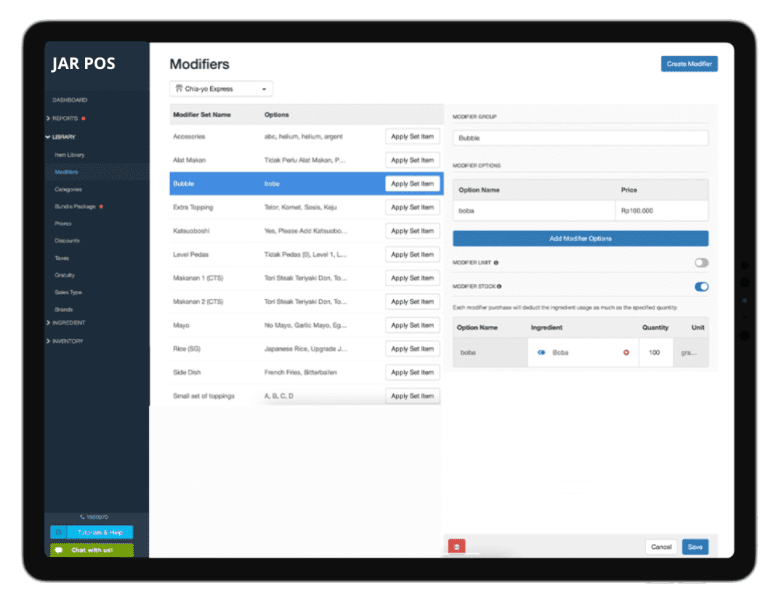
Task: Click the store icon in the outlet selector
Action: (179, 89)
